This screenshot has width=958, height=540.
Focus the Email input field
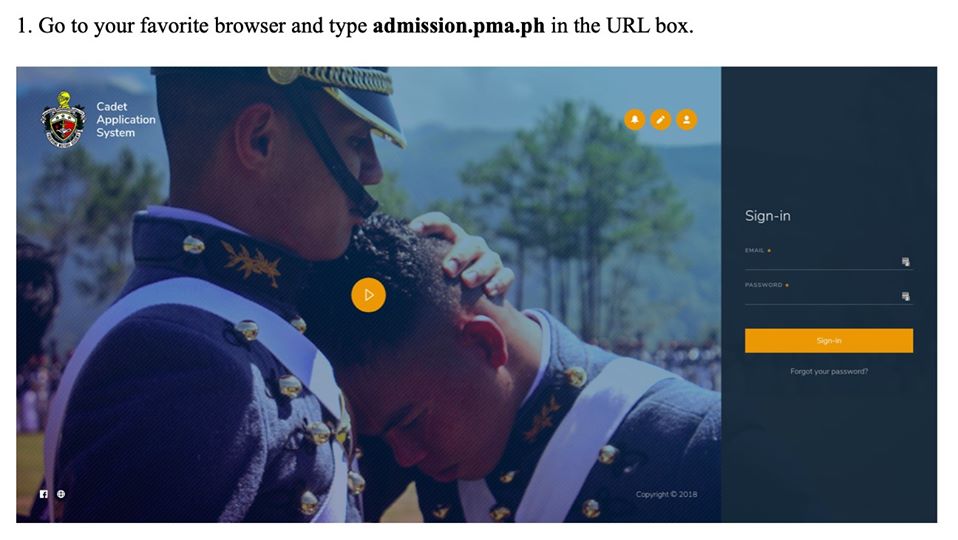point(822,262)
